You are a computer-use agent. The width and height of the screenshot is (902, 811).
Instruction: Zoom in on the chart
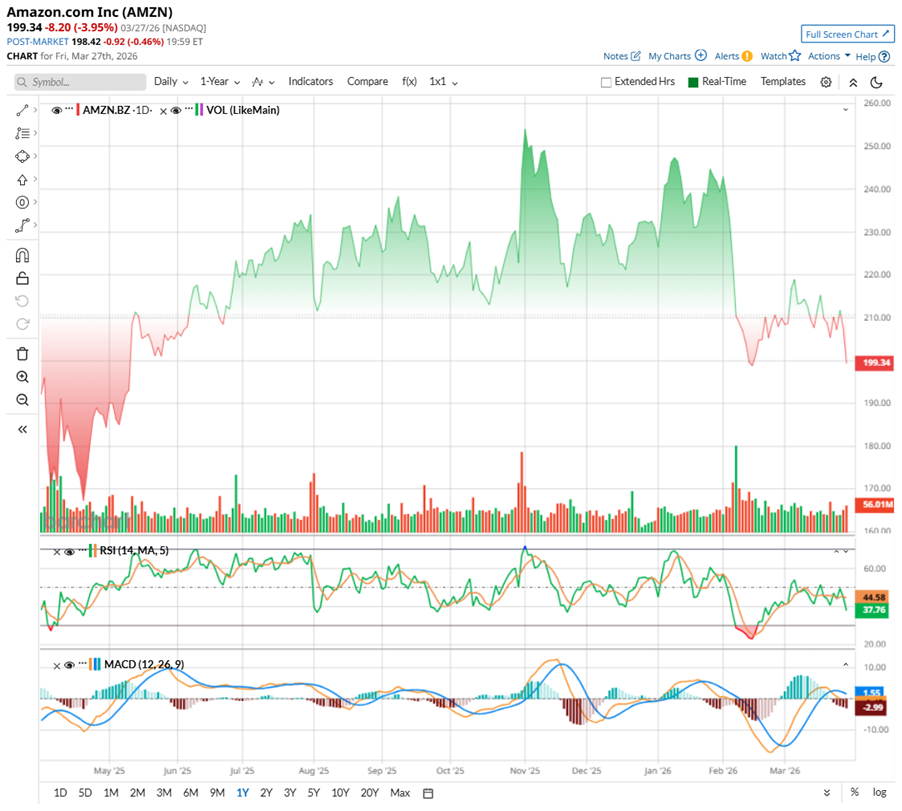click(22, 377)
